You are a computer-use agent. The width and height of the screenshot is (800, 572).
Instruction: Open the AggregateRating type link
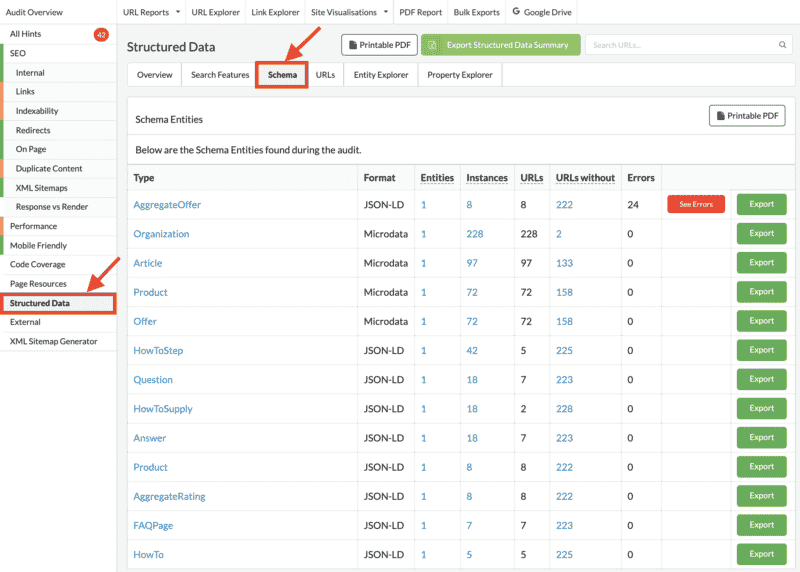[x=169, y=496]
